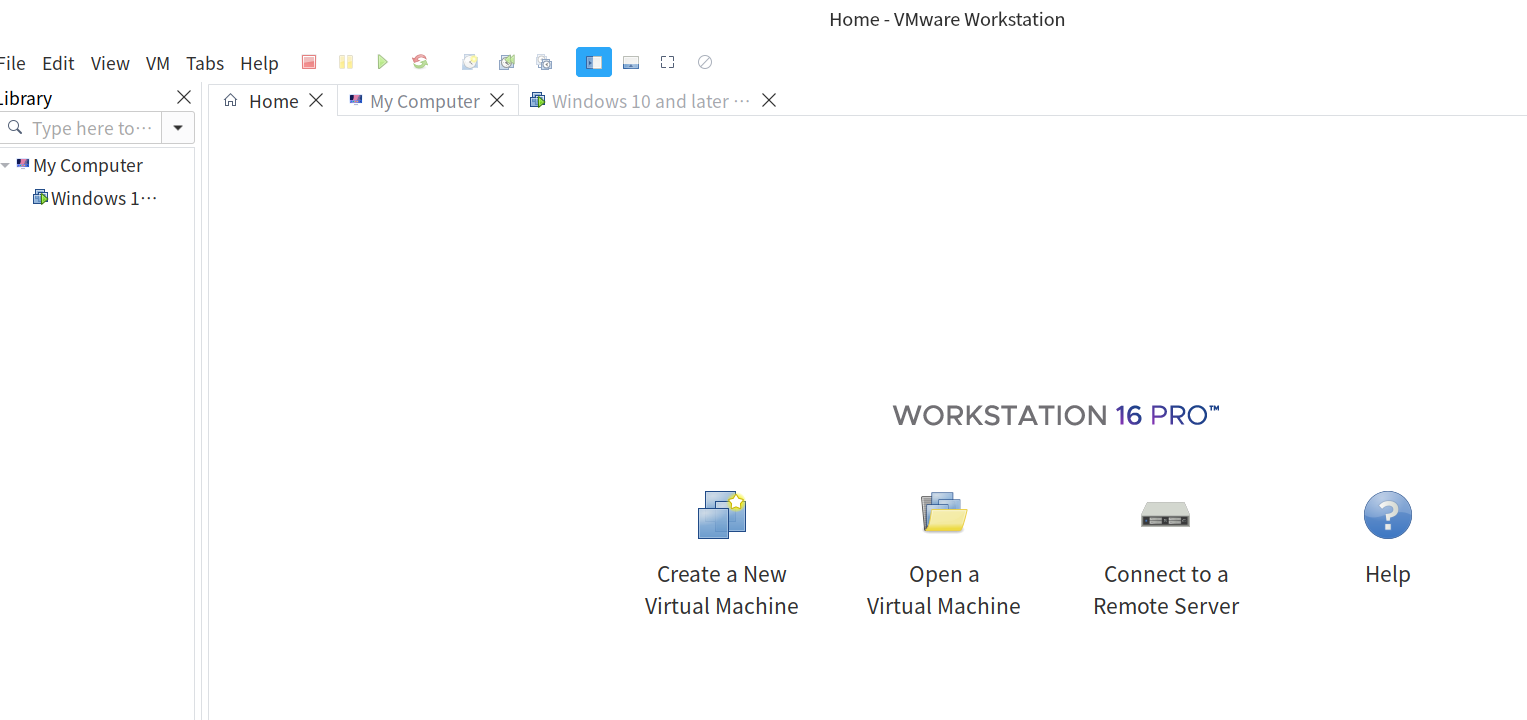1527x720 pixels.
Task: Click the Help label on home page
Action: (1388, 574)
